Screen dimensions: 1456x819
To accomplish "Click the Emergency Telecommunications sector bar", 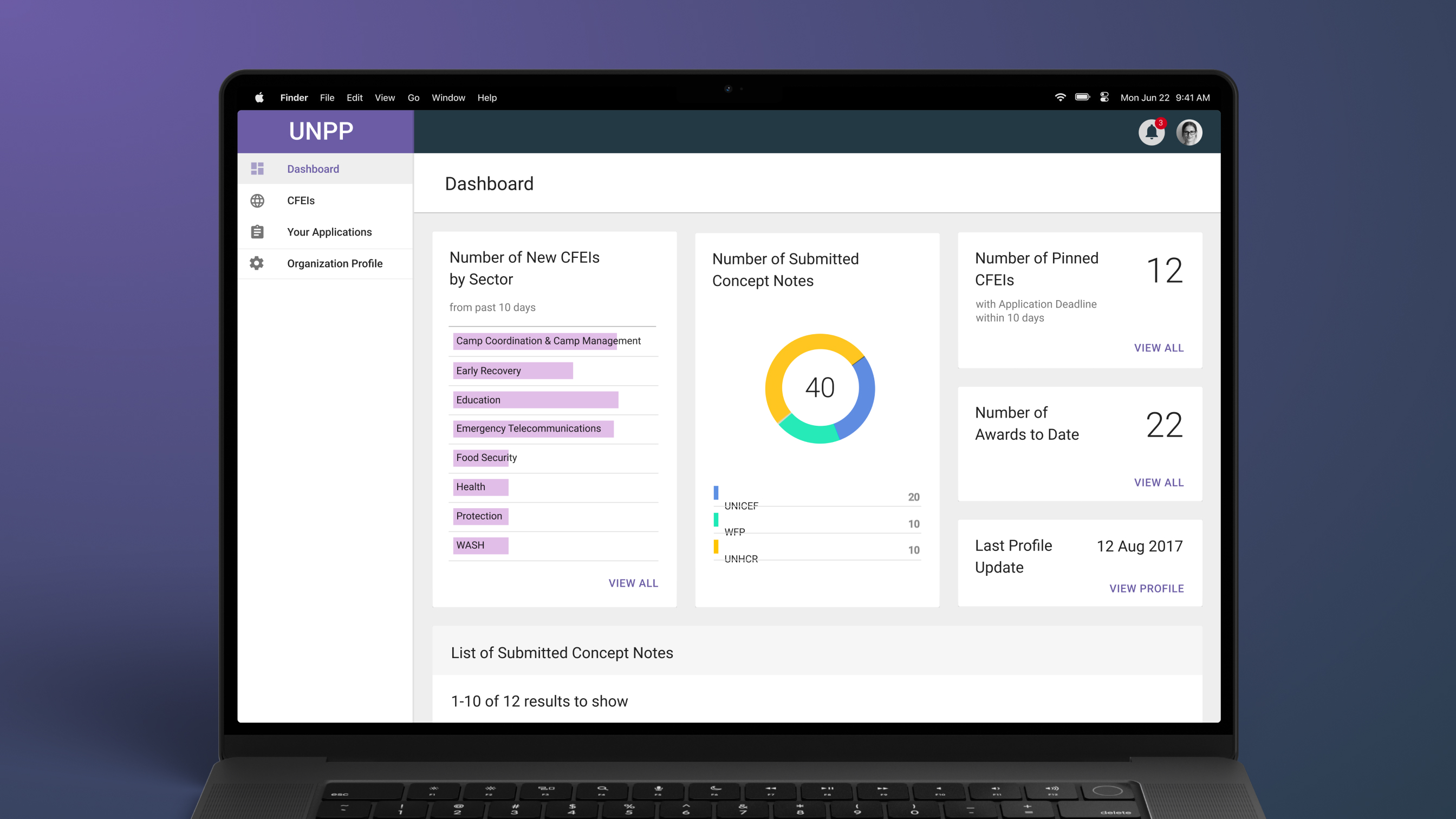I will [x=533, y=428].
